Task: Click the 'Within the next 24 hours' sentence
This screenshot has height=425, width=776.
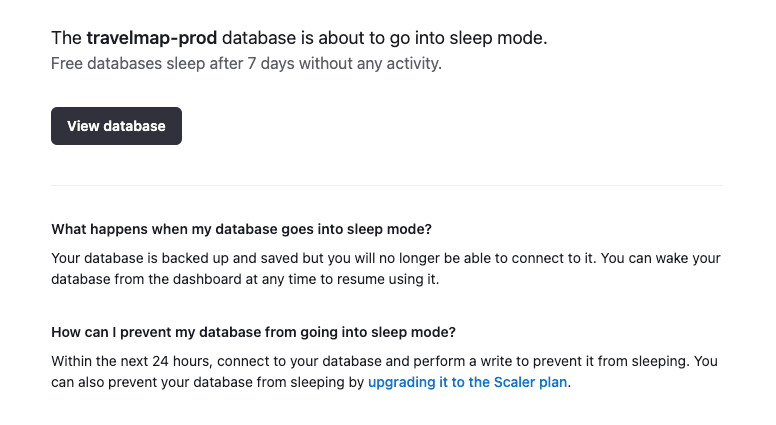Action: [x=370, y=361]
